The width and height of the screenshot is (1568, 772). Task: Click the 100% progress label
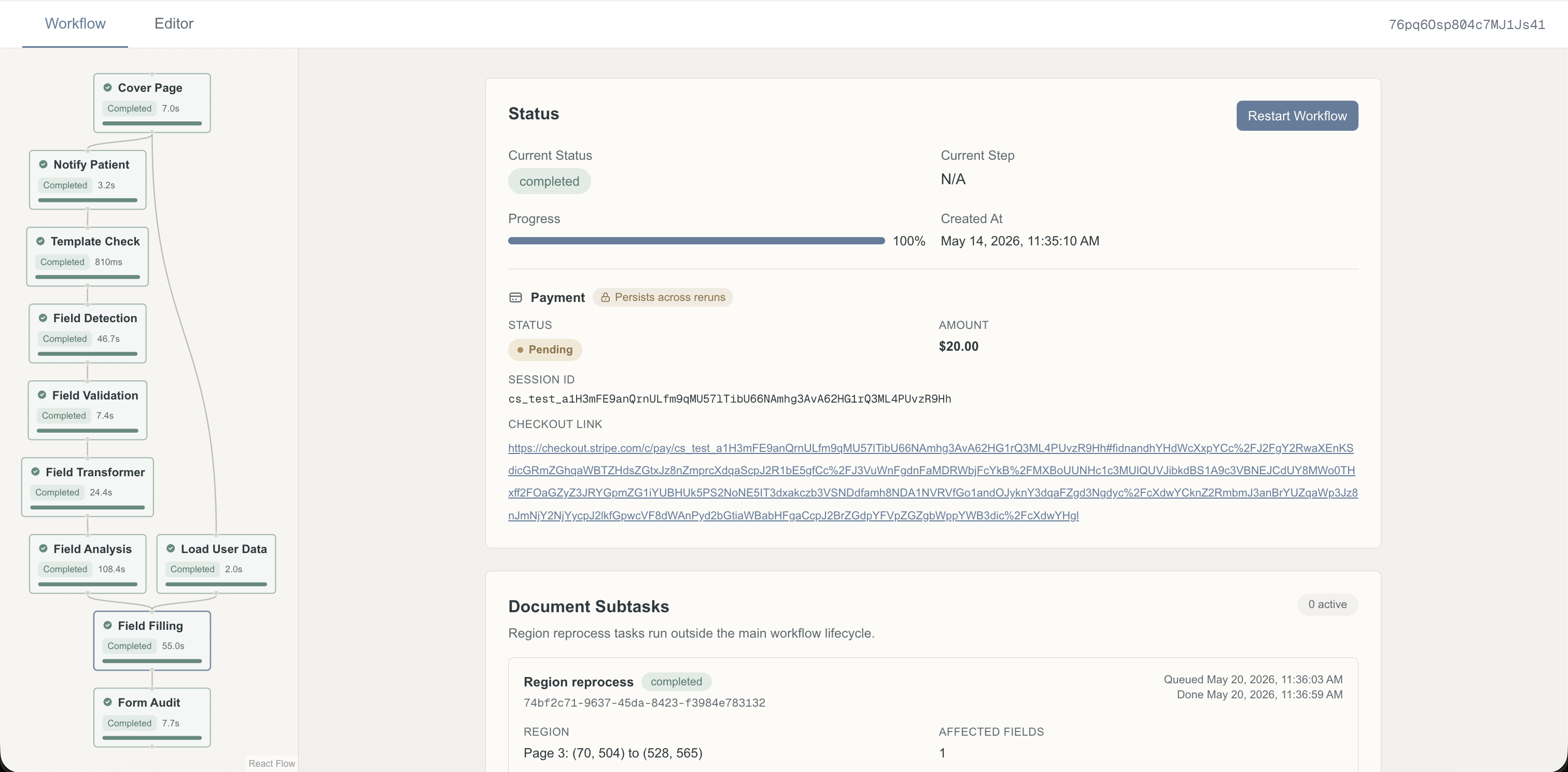click(x=909, y=241)
